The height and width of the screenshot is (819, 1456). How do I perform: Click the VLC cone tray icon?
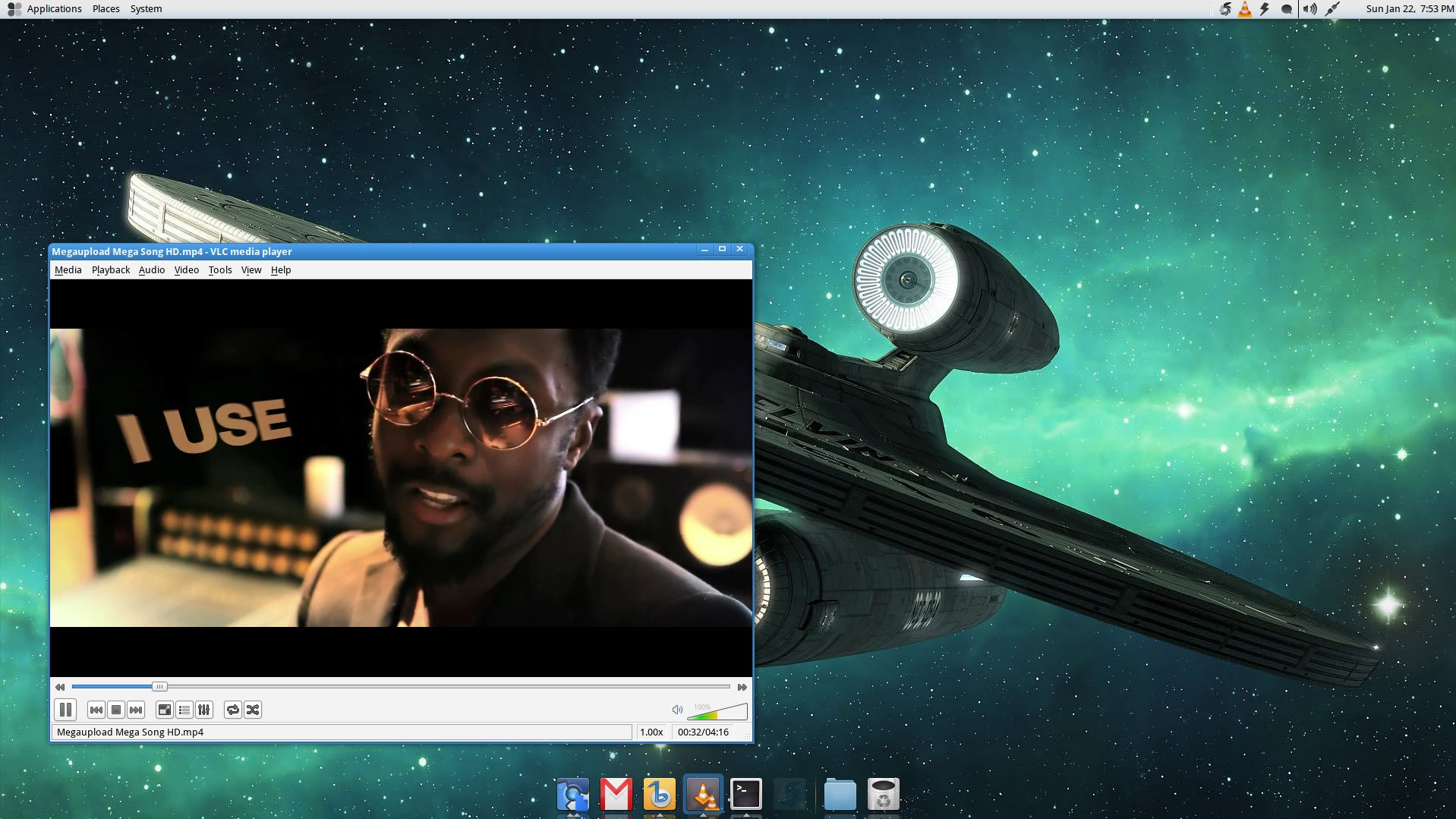pos(1245,9)
